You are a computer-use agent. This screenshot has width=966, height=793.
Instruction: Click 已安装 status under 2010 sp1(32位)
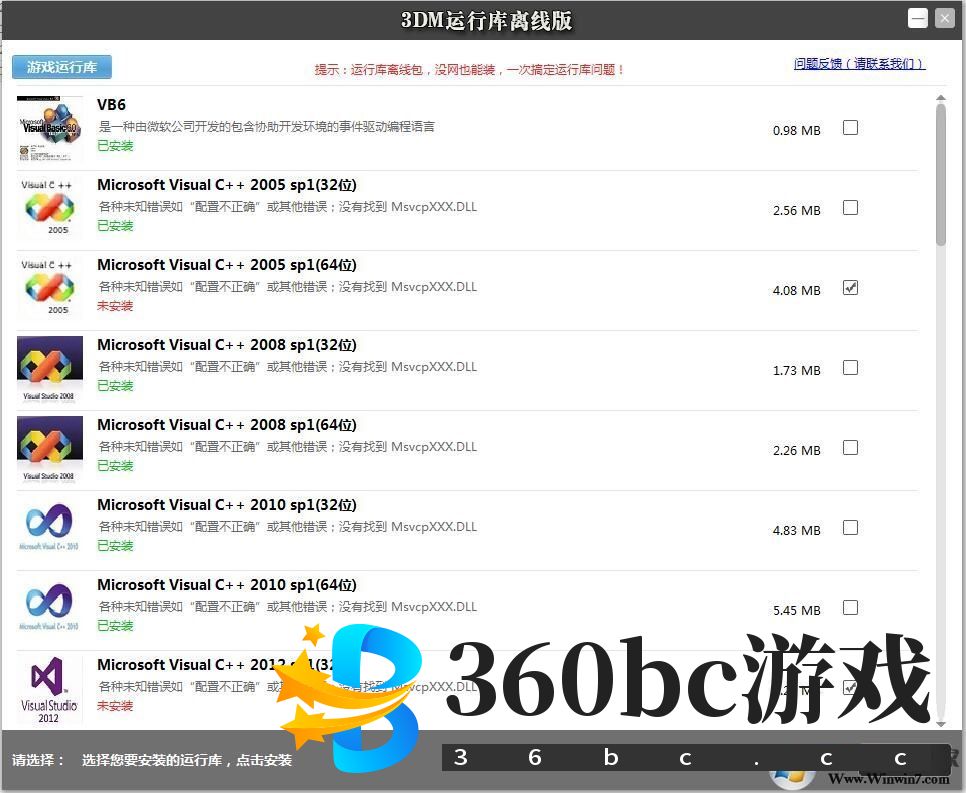coord(115,546)
